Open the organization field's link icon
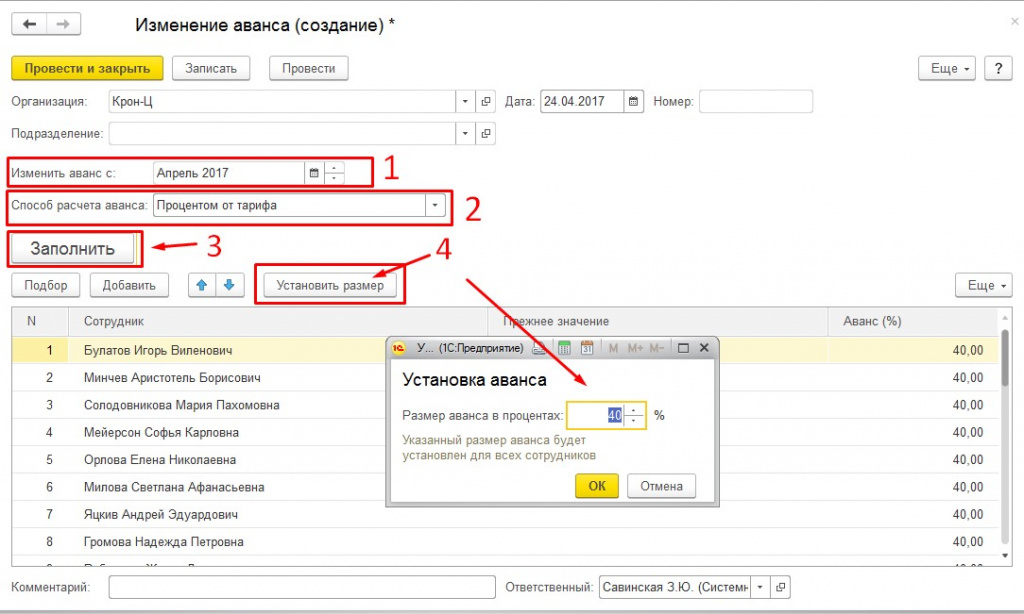 click(x=486, y=101)
